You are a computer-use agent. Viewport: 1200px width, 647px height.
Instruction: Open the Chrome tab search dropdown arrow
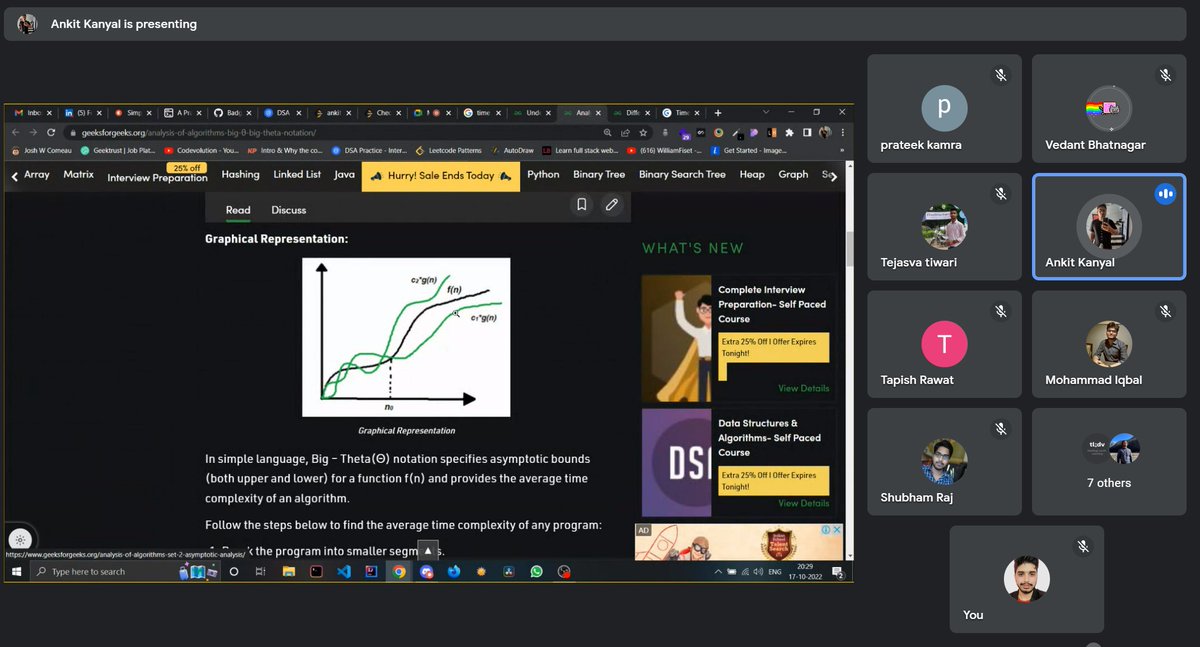[x=766, y=112]
